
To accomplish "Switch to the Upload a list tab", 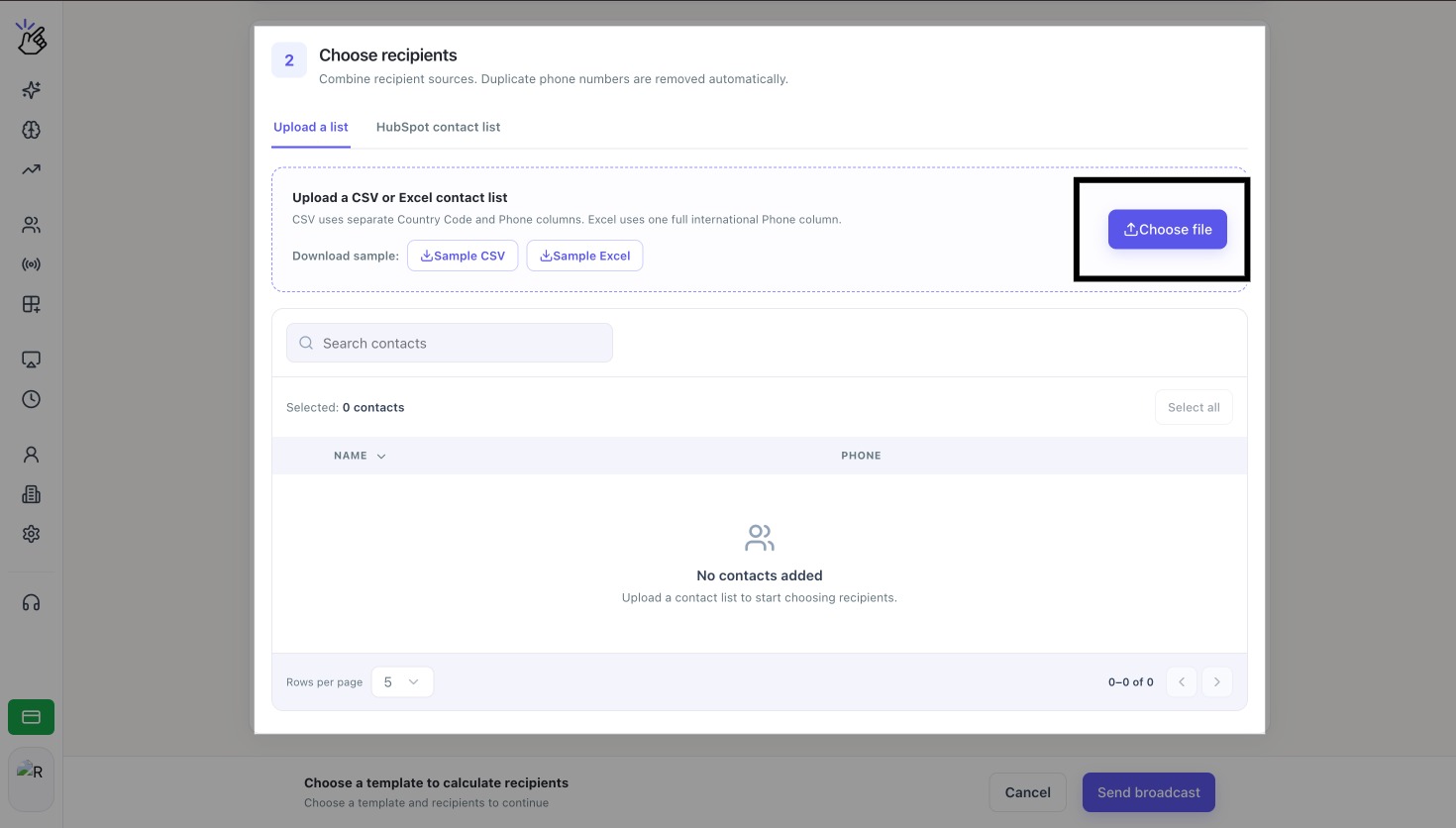I will click(311, 127).
